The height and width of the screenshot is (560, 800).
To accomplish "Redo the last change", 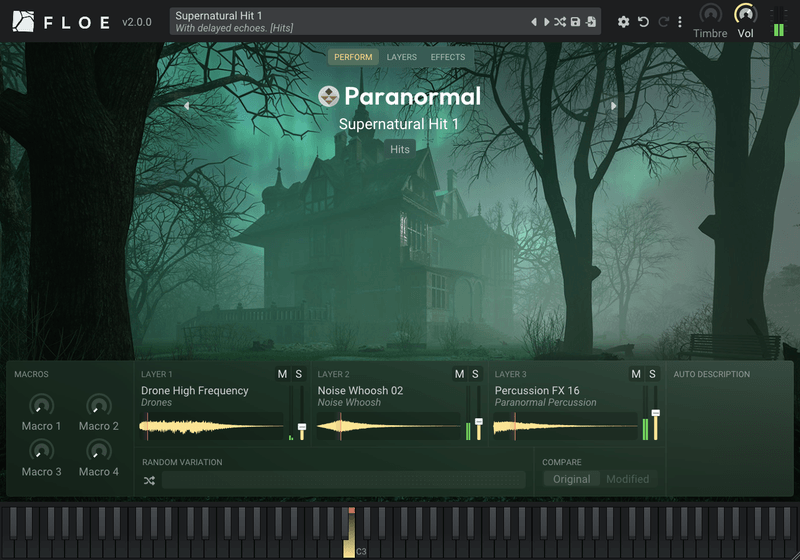I will pos(663,22).
